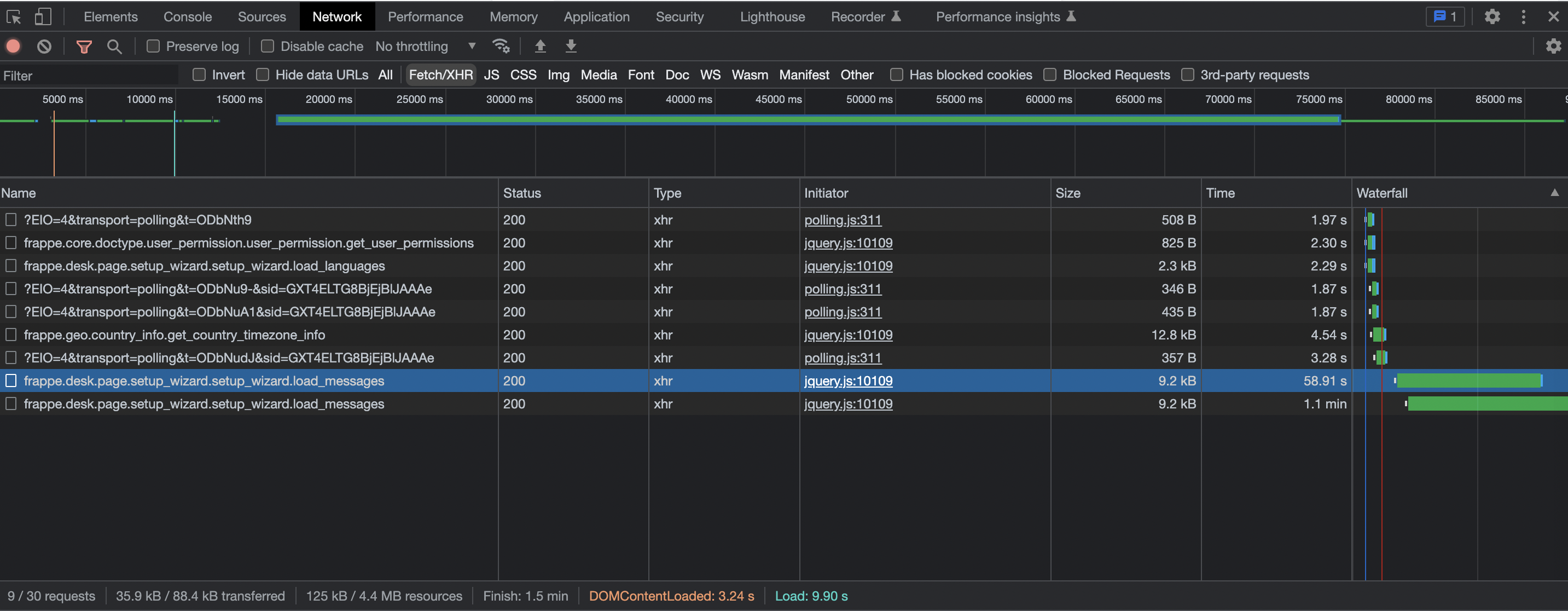Stop recording network log with red button
The image size is (1568, 611).
tap(13, 47)
